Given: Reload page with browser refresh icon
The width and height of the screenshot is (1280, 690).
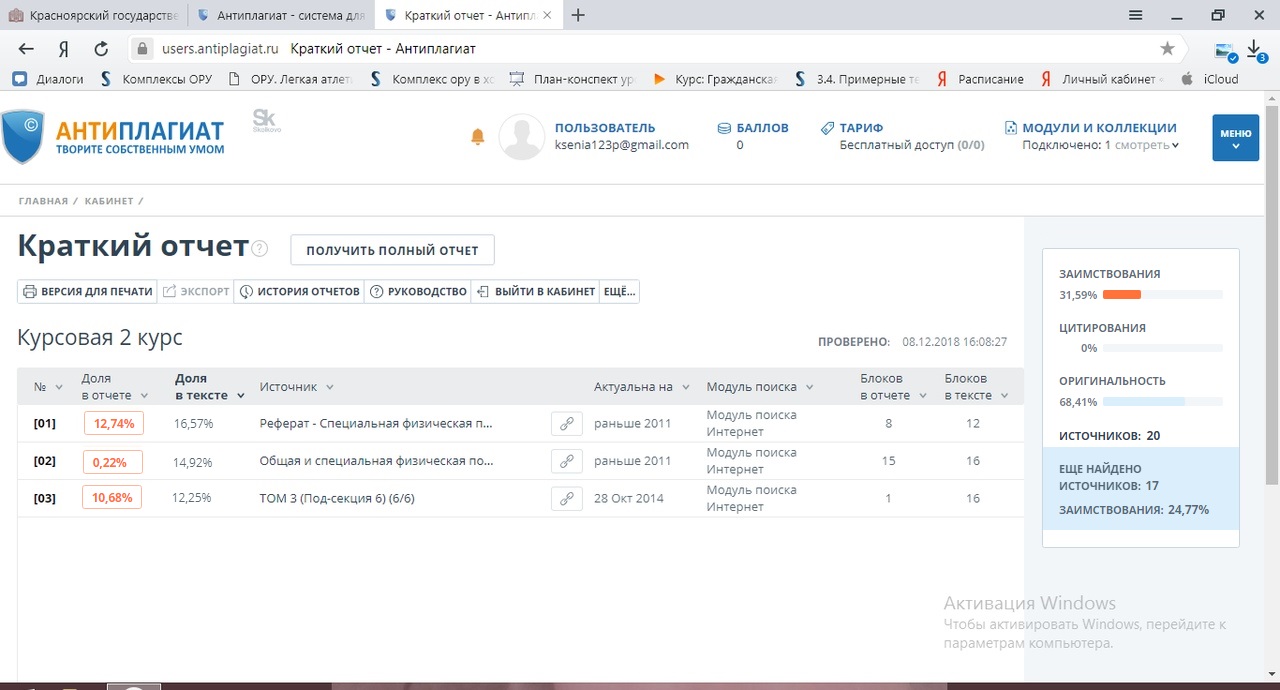Looking at the screenshot, I should [x=101, y=49].
